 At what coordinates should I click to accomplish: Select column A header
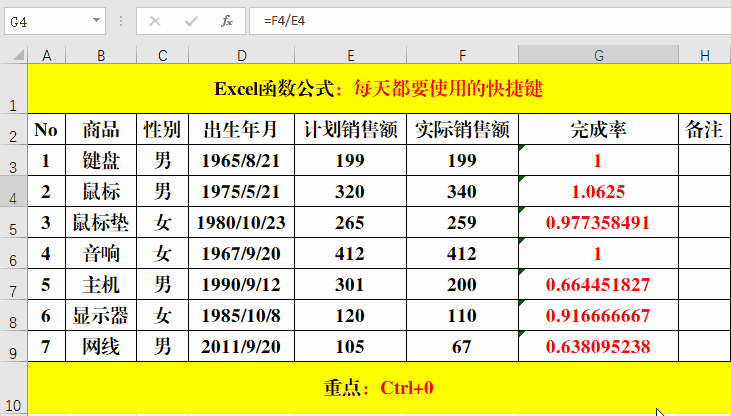[x=47, y=55]
